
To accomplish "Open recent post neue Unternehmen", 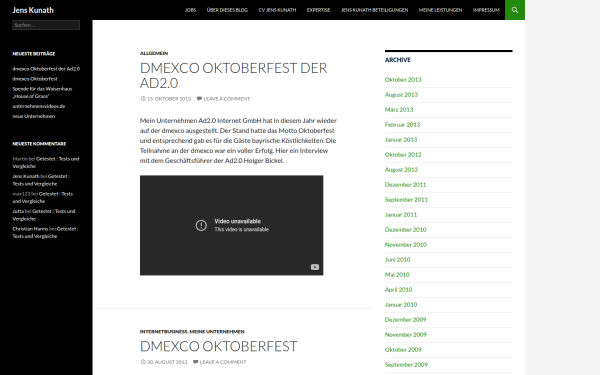I will coord(34,116).
